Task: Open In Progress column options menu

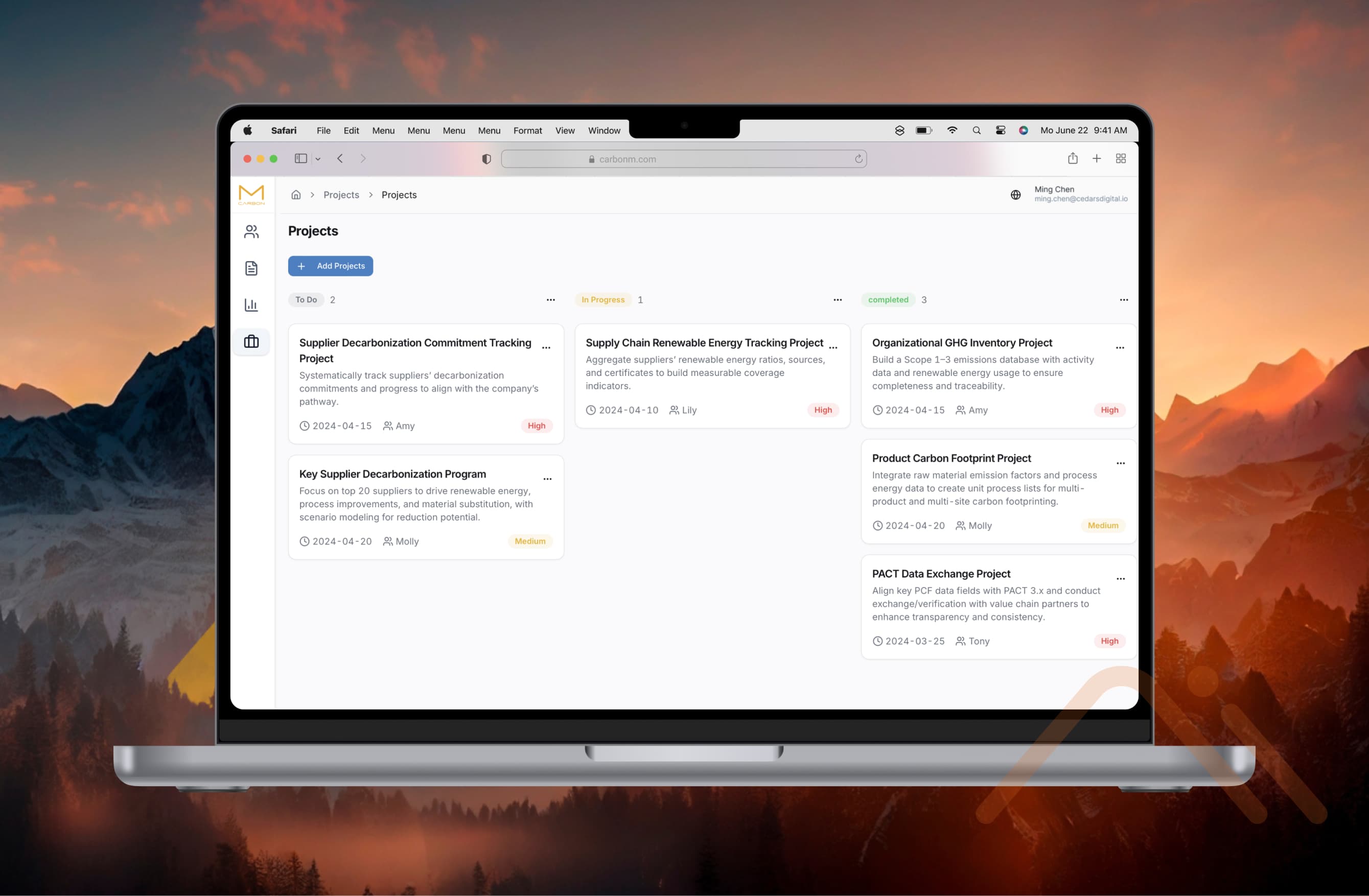Action: [837, 300]
